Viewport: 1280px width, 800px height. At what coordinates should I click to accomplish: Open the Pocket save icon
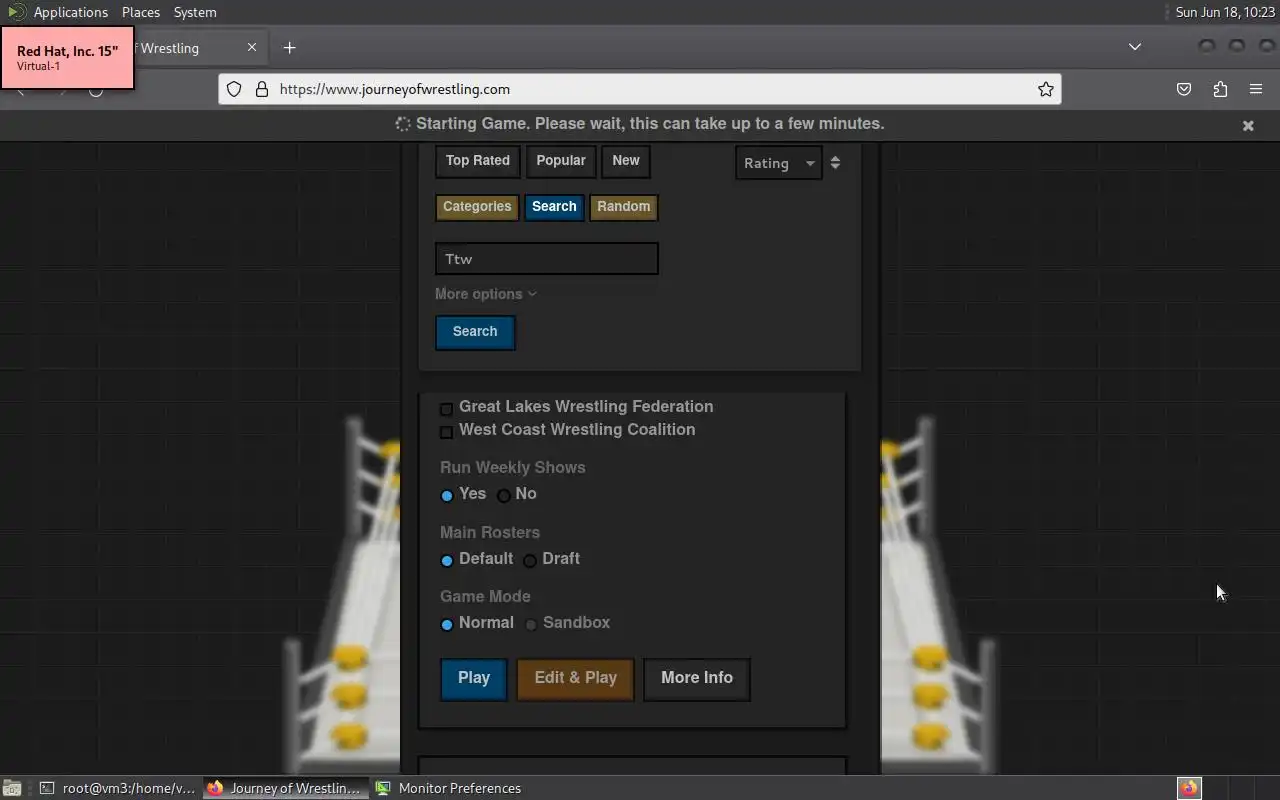tap(1184, 89)
